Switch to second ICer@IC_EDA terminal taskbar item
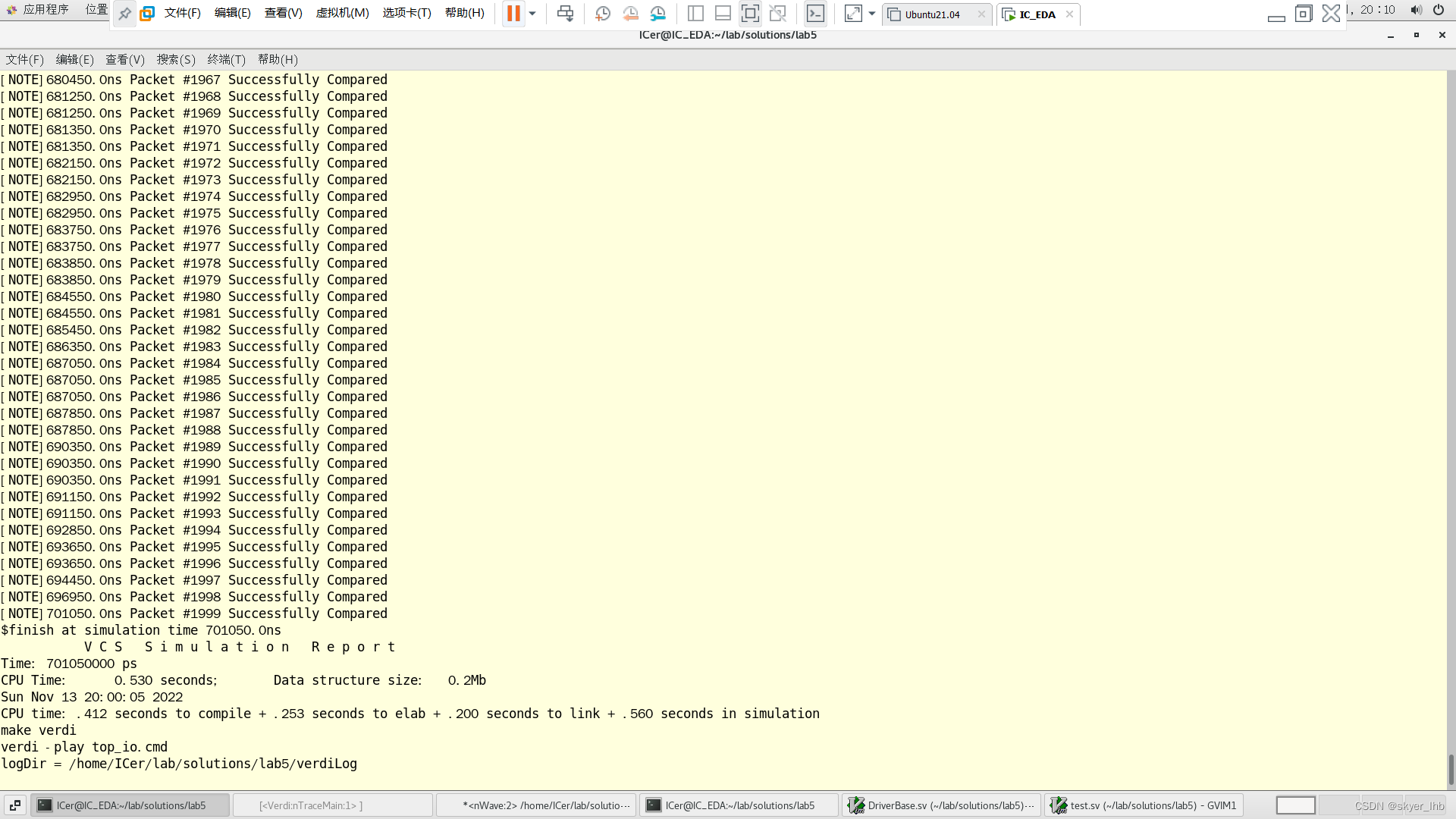 (x=739, y=805)
